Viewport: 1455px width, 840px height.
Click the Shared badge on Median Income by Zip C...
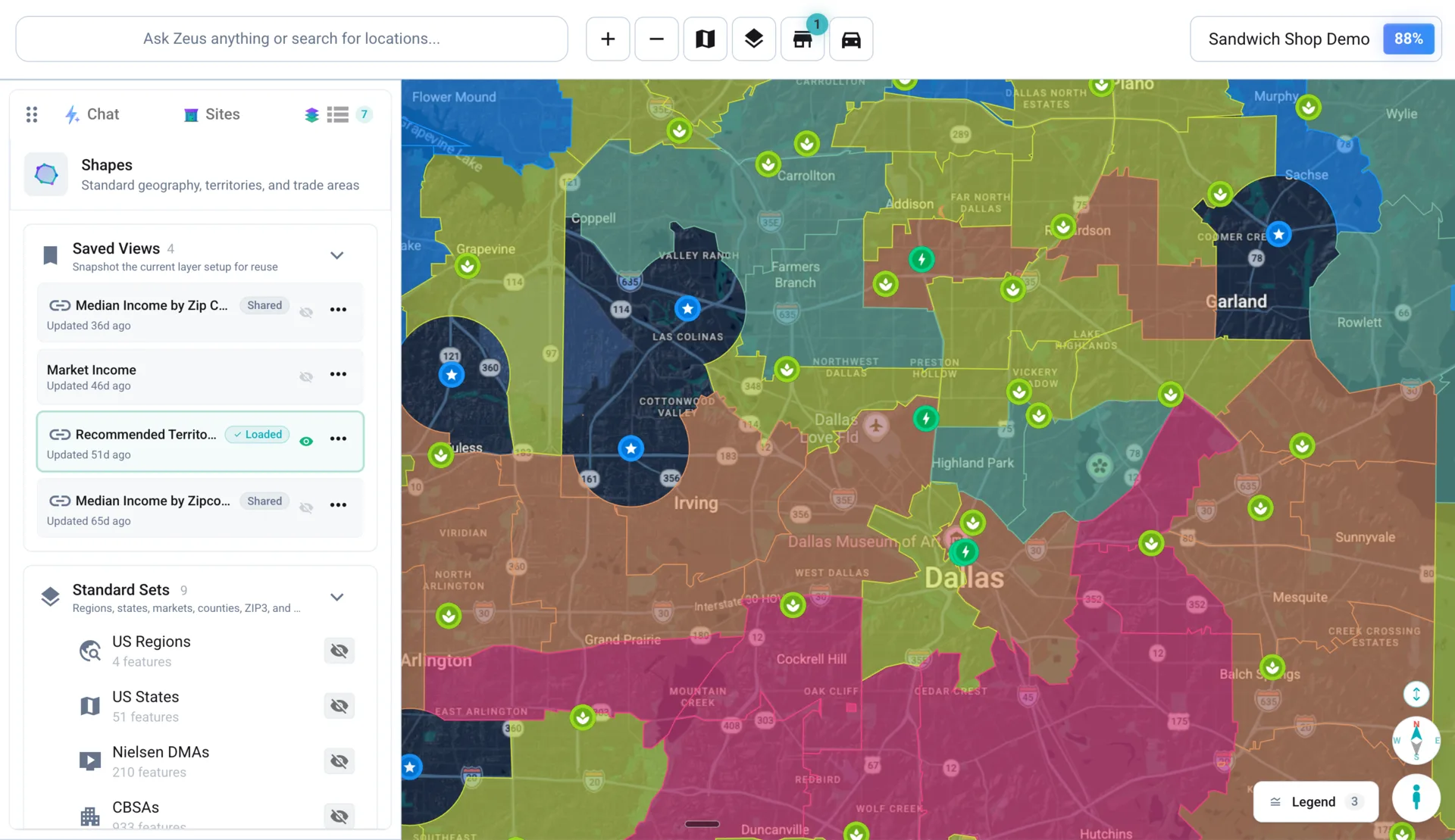264,305
